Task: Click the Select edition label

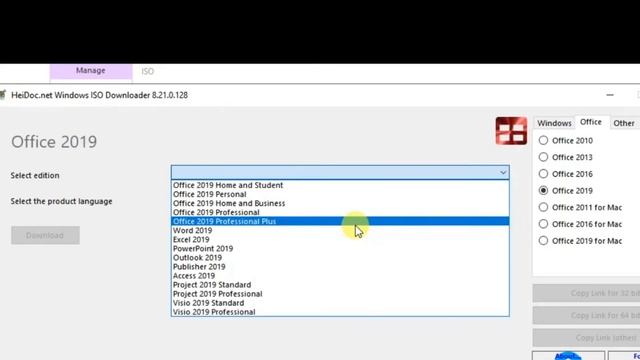Action: [35, 176]
